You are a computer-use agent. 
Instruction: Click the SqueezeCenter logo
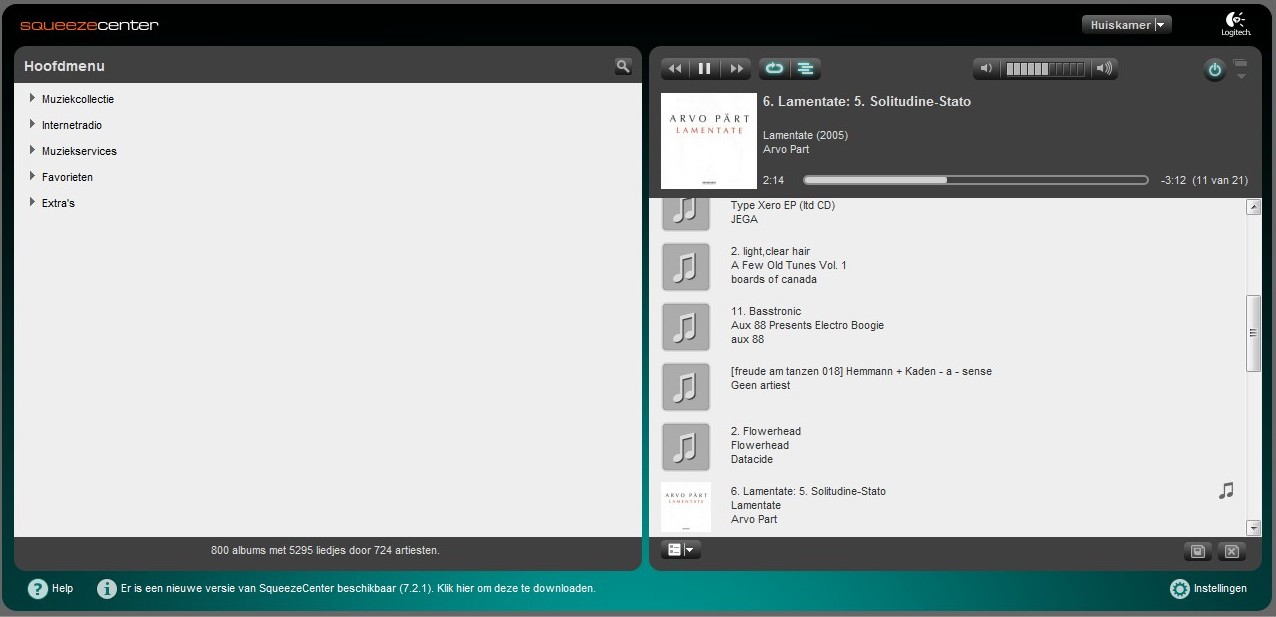pyautogui.click(x=89, y=25)
